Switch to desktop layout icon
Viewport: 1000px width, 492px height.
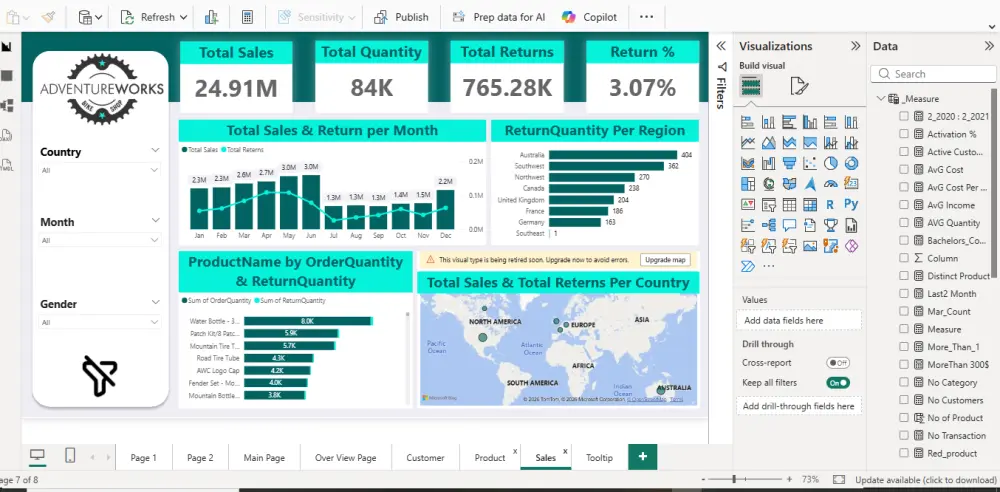pyautogui.click(x=38, y=455)
